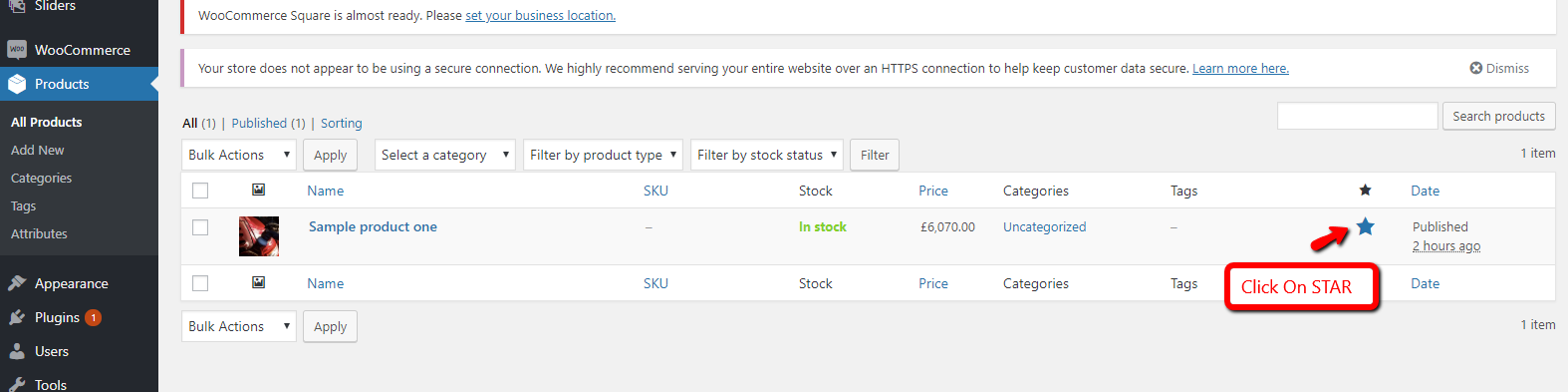Switch to the Published (1) view
Image resolution: width=1568 pixels, height=392 pixels.
click(268, 123)
